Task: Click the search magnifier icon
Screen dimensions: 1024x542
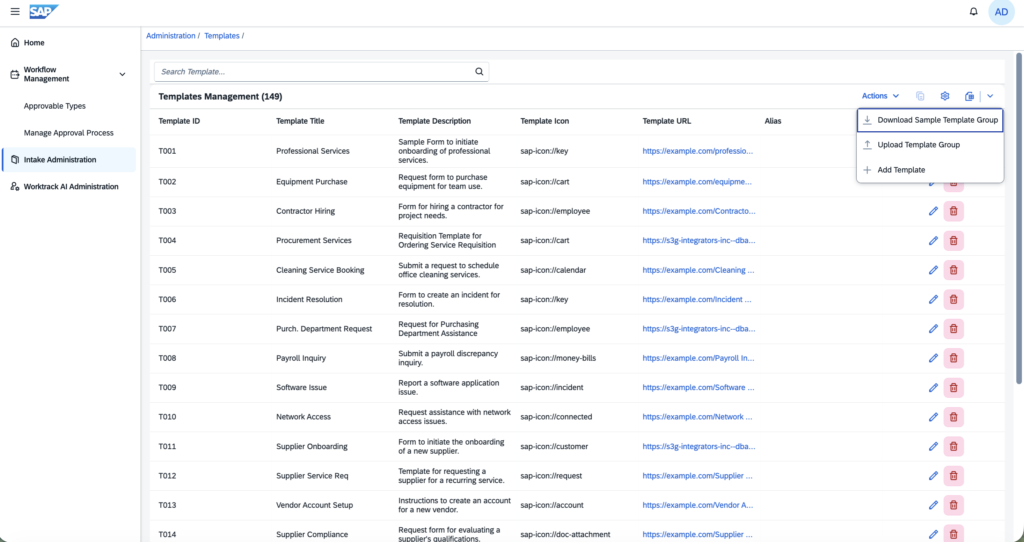Action: tap(479, 72)
